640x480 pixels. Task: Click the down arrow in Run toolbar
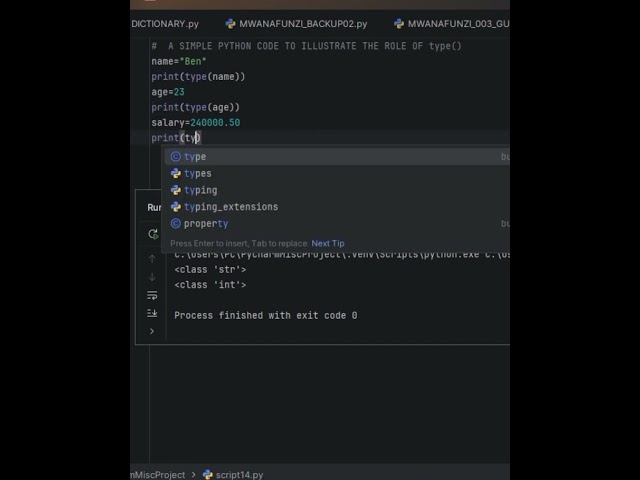(x=152, y=277)
